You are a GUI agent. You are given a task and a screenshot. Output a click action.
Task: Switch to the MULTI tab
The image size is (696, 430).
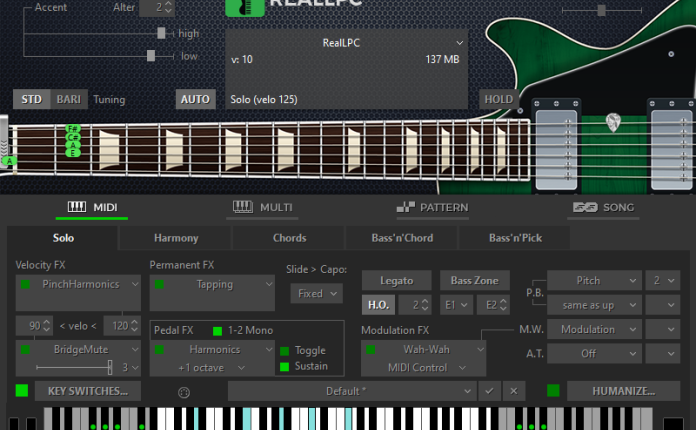[x=262, y=207]
